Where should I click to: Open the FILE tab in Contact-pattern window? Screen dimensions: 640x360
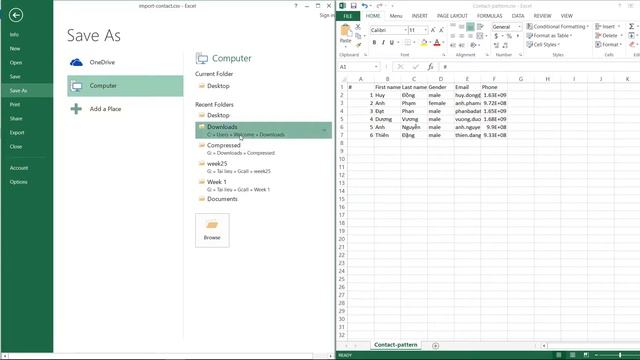(348, 16)
